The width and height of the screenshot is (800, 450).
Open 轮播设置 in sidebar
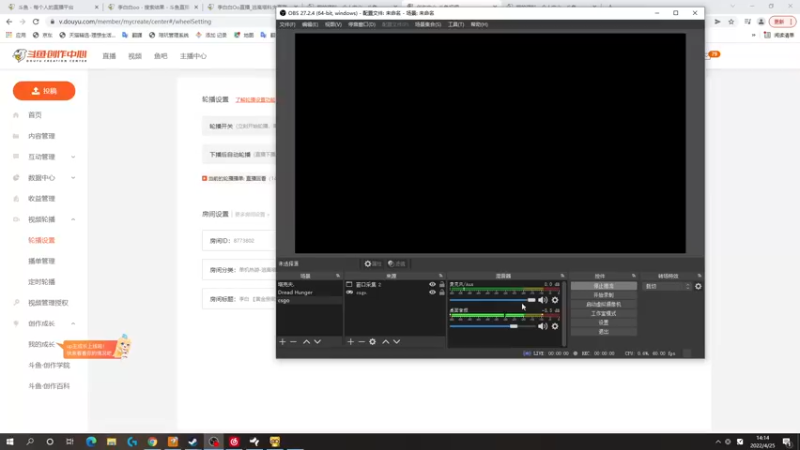(x=41, y=240)
